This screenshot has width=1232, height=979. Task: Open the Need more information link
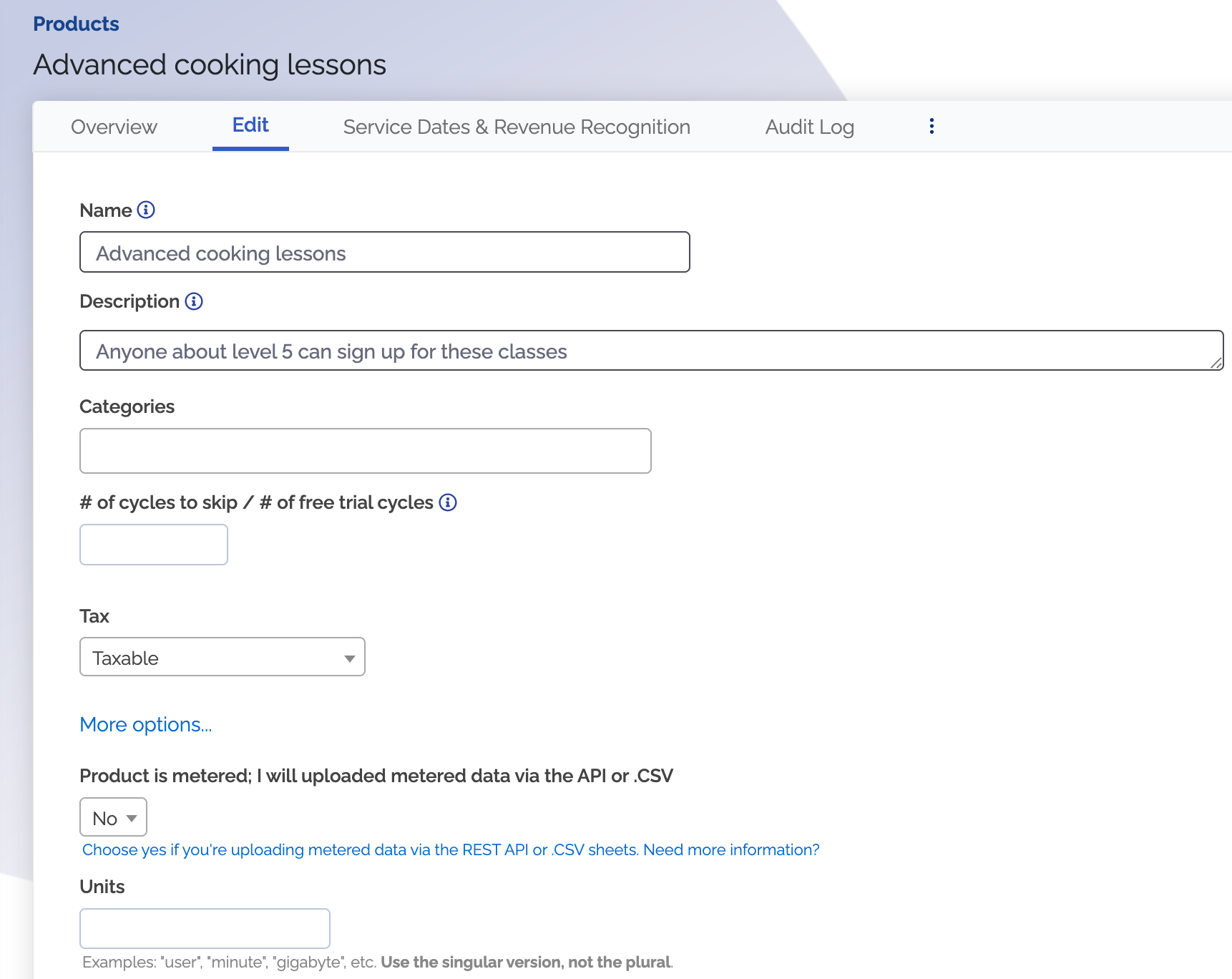point(731,849)
